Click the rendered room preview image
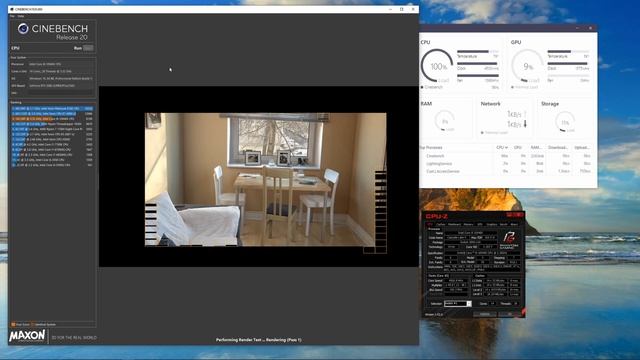This screenshot has height=360, width=640. tap(265, 180)
